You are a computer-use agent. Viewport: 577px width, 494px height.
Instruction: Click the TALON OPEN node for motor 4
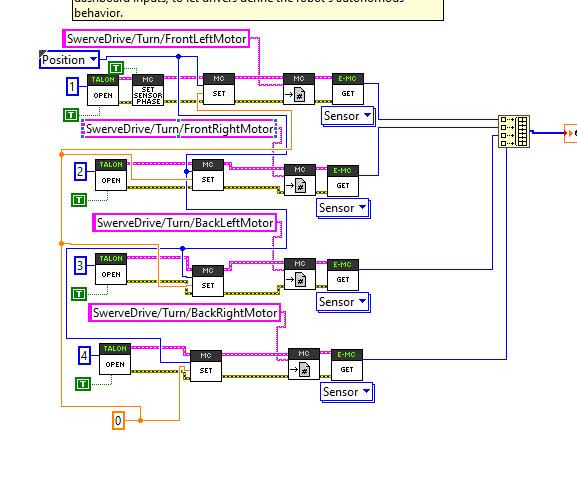(115, 359)
